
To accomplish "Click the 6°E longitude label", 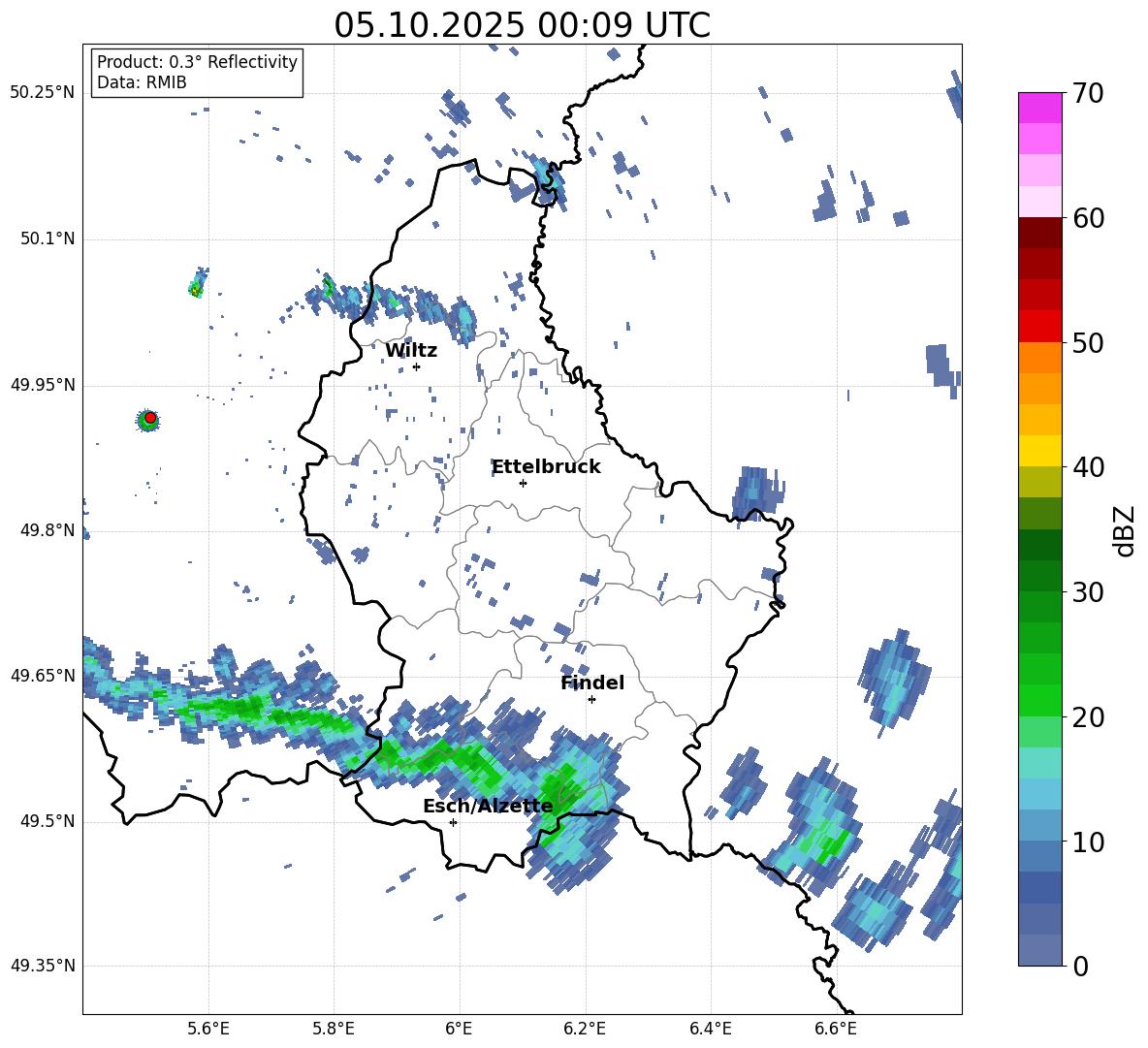I will [459, 1029].
